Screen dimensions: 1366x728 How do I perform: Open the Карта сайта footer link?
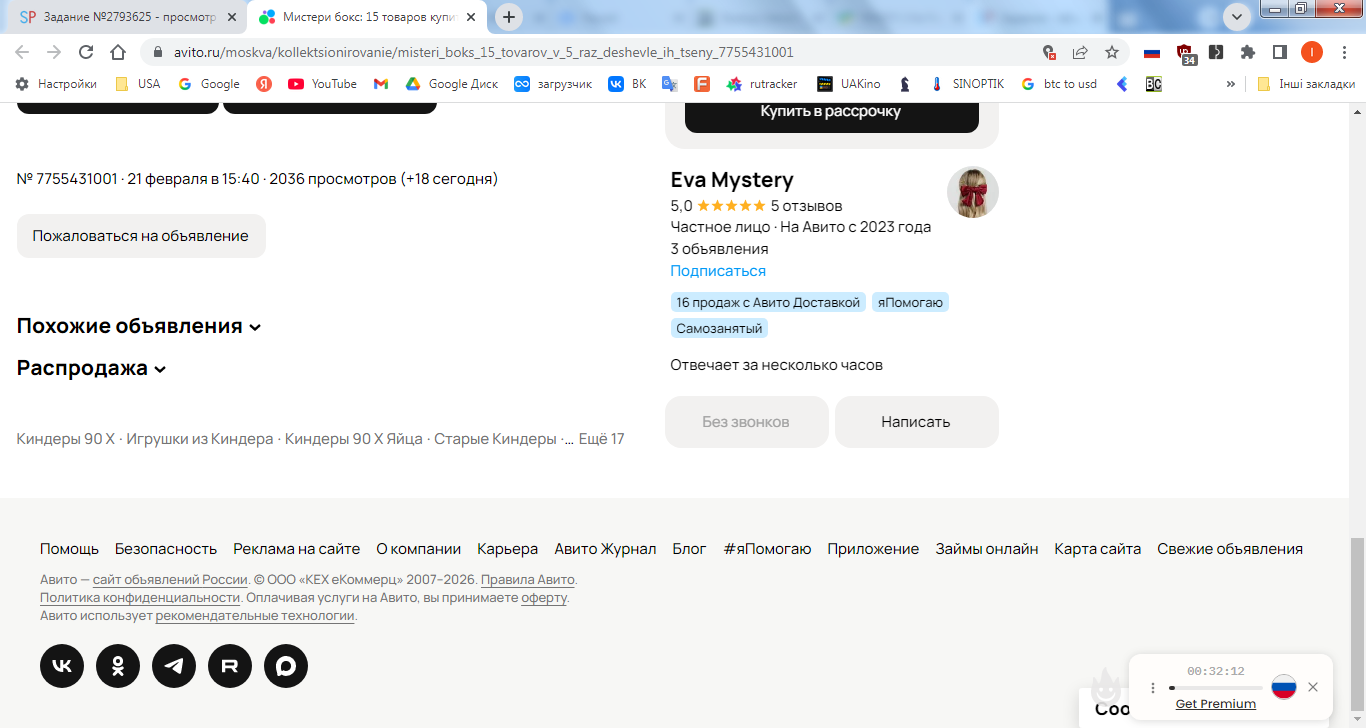coord(1098,549)
